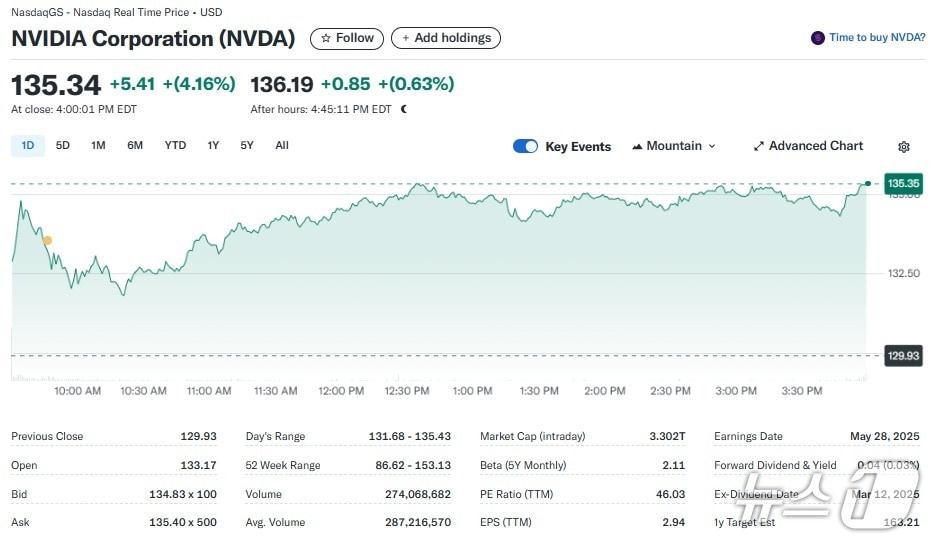
Task: Click the Mountain chart type icon
Action: pyautogui.click(x=637, y=146)
